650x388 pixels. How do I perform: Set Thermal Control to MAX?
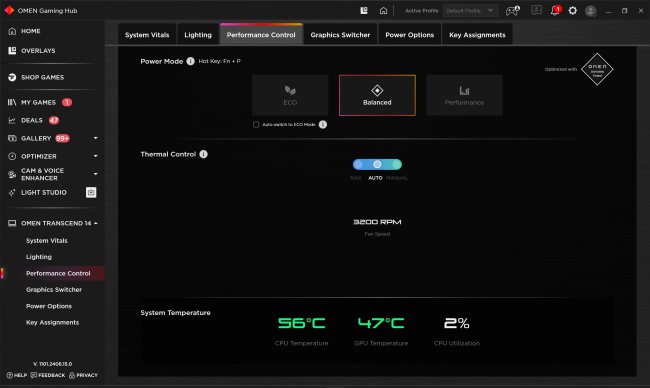356,178
